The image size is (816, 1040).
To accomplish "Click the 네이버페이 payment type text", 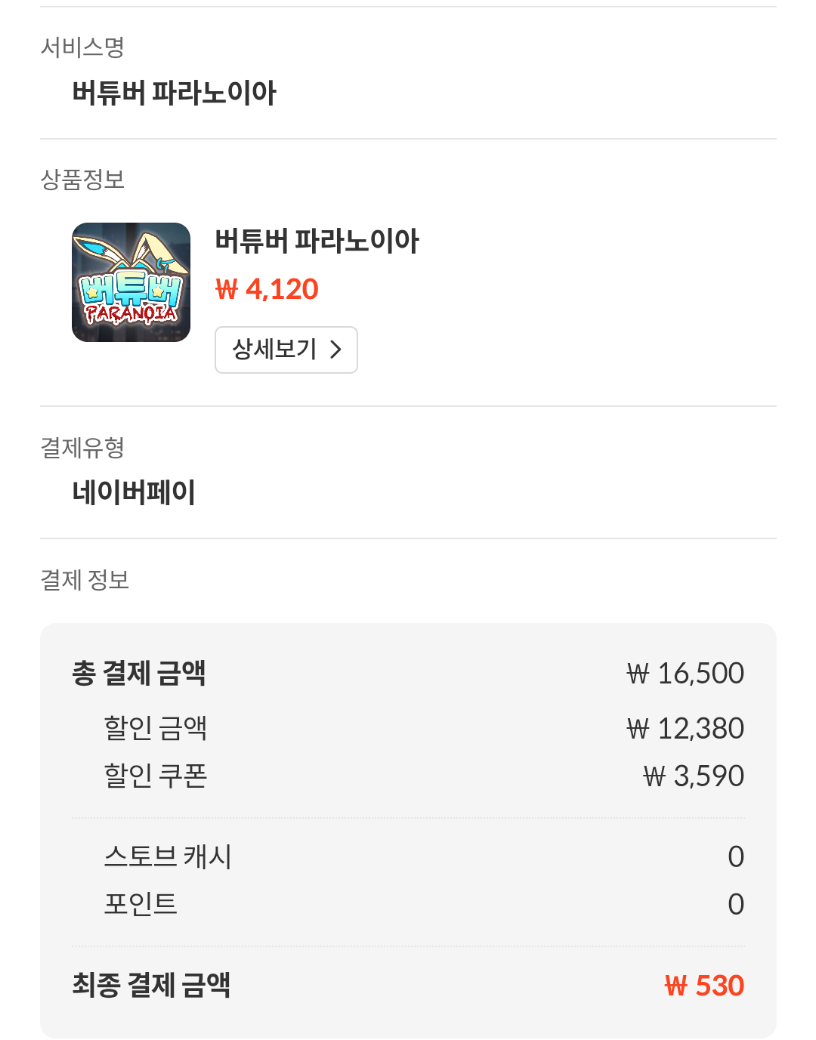I will point(133,492).
